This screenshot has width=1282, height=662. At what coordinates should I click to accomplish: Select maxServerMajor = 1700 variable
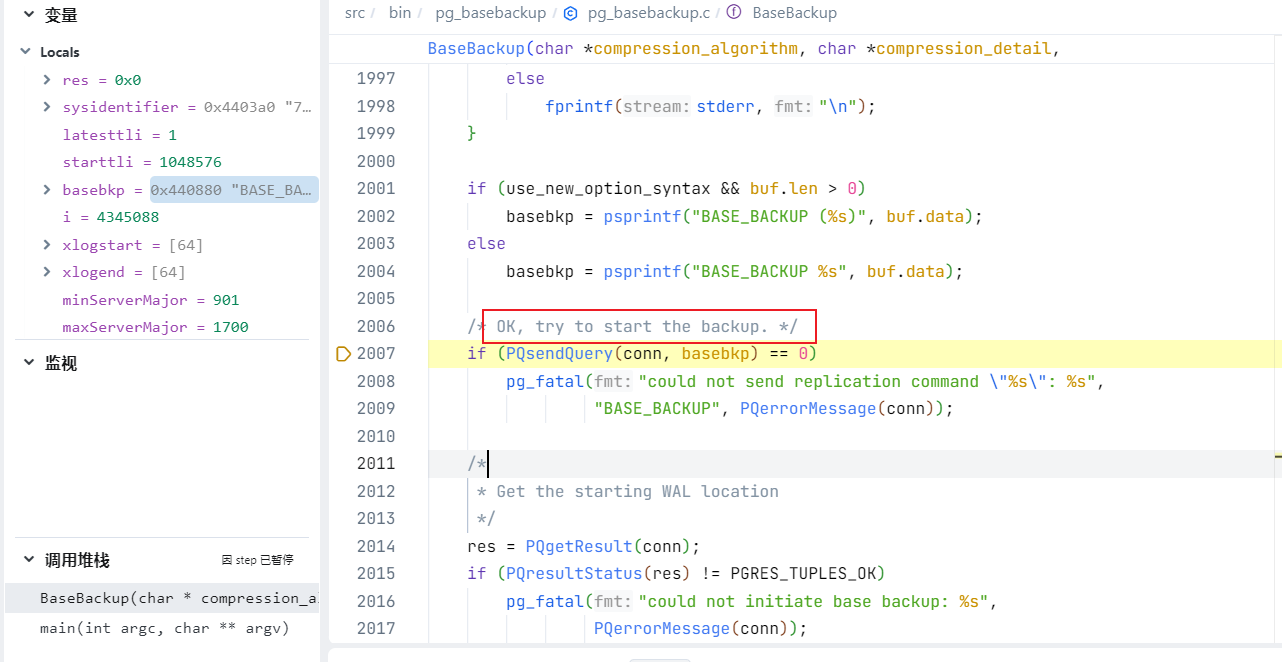[155, 327]
